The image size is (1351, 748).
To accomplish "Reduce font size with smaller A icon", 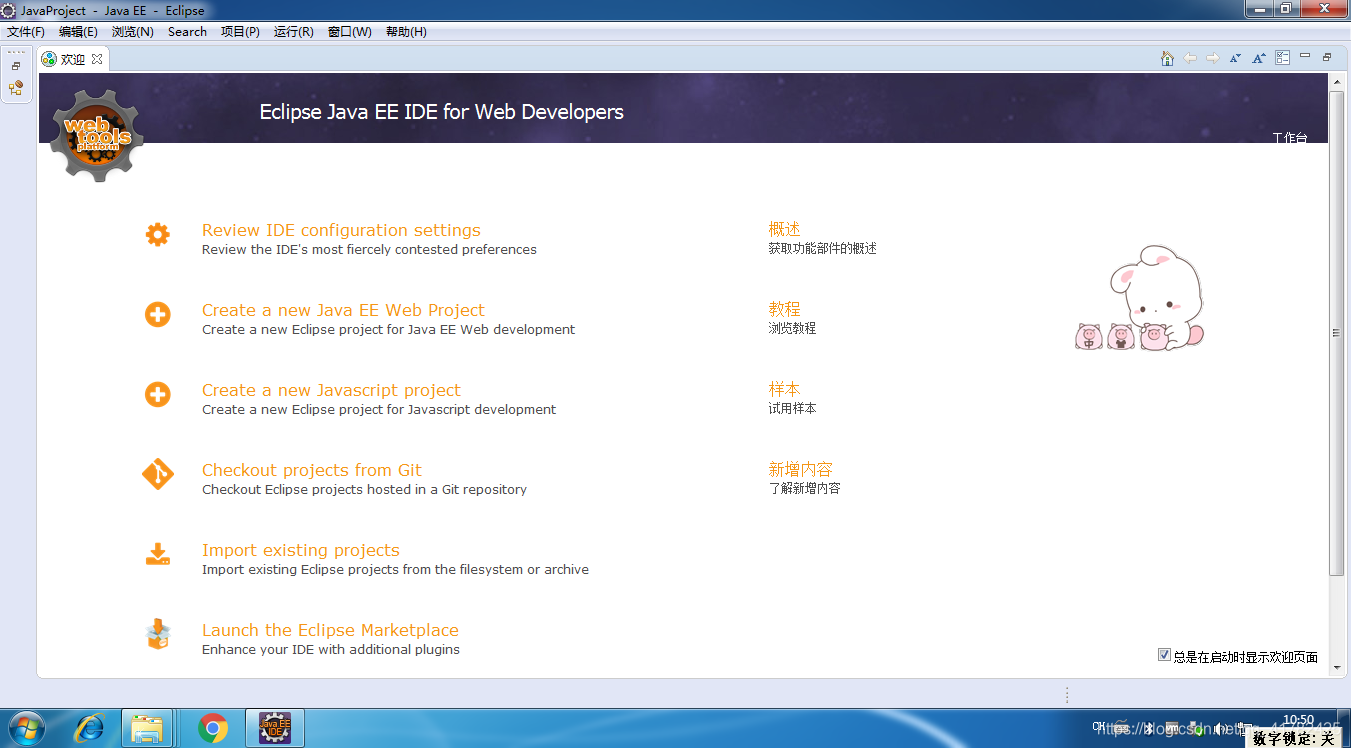I will tap(1236, 58).
